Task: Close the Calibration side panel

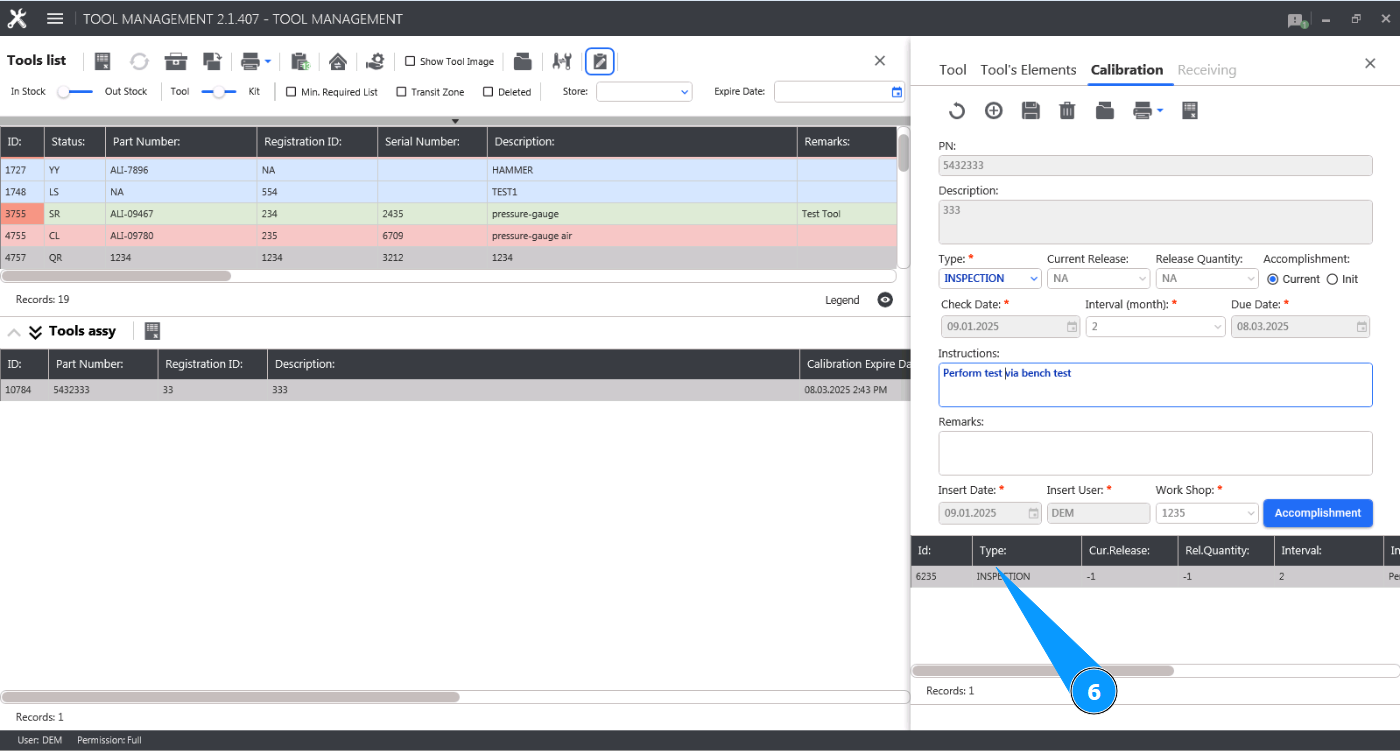Action: tap(1370, 63)
